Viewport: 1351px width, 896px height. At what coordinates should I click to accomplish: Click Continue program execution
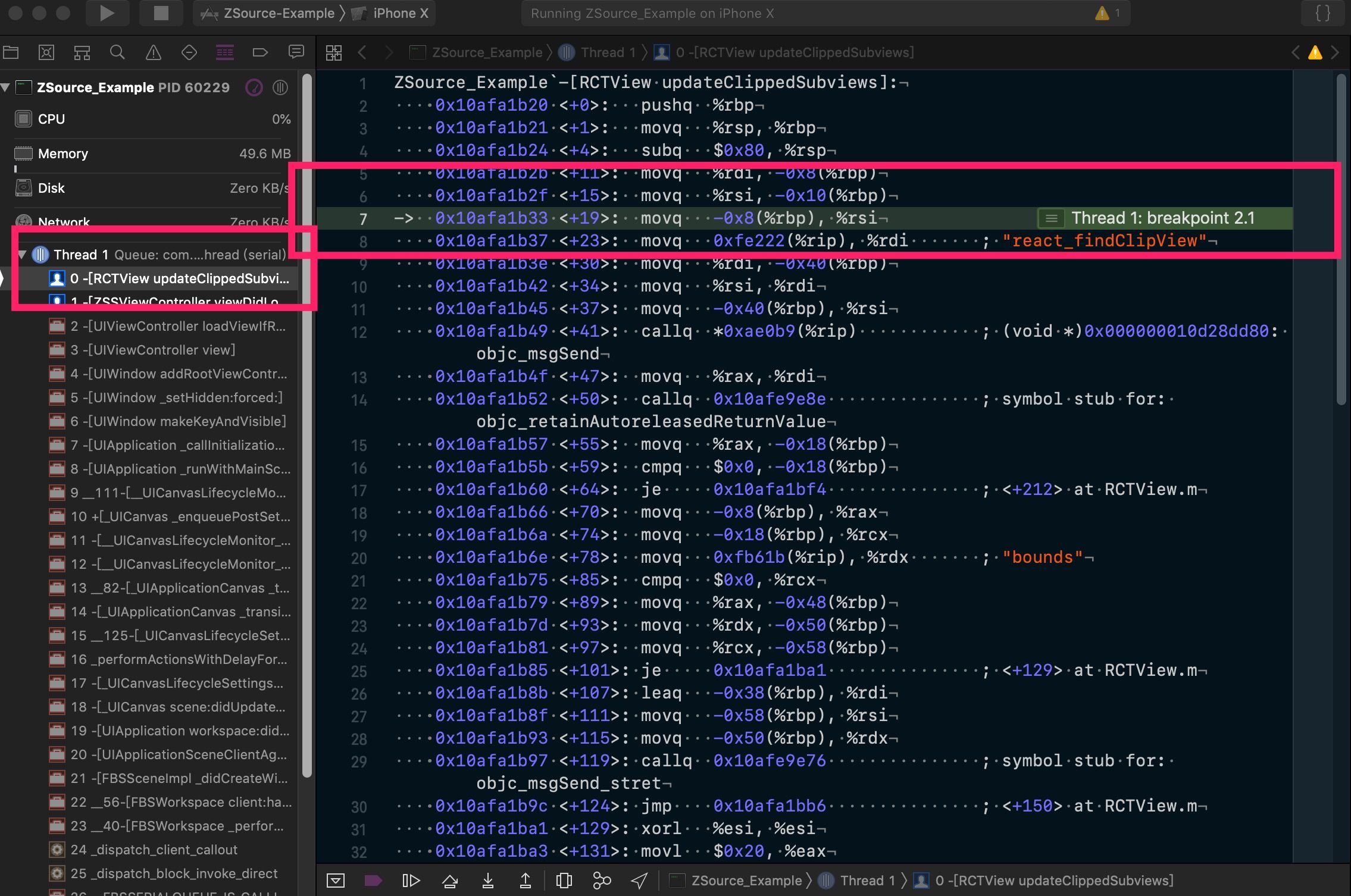[411, 881]
